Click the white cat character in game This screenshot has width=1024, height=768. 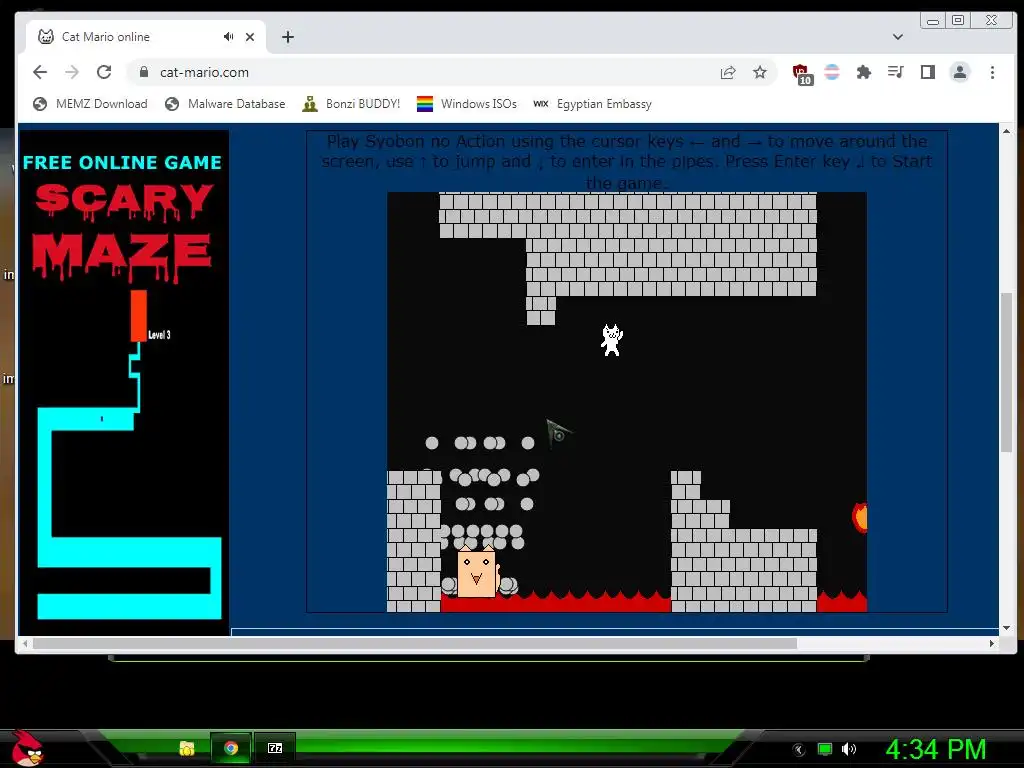click(x=611, y=340)
